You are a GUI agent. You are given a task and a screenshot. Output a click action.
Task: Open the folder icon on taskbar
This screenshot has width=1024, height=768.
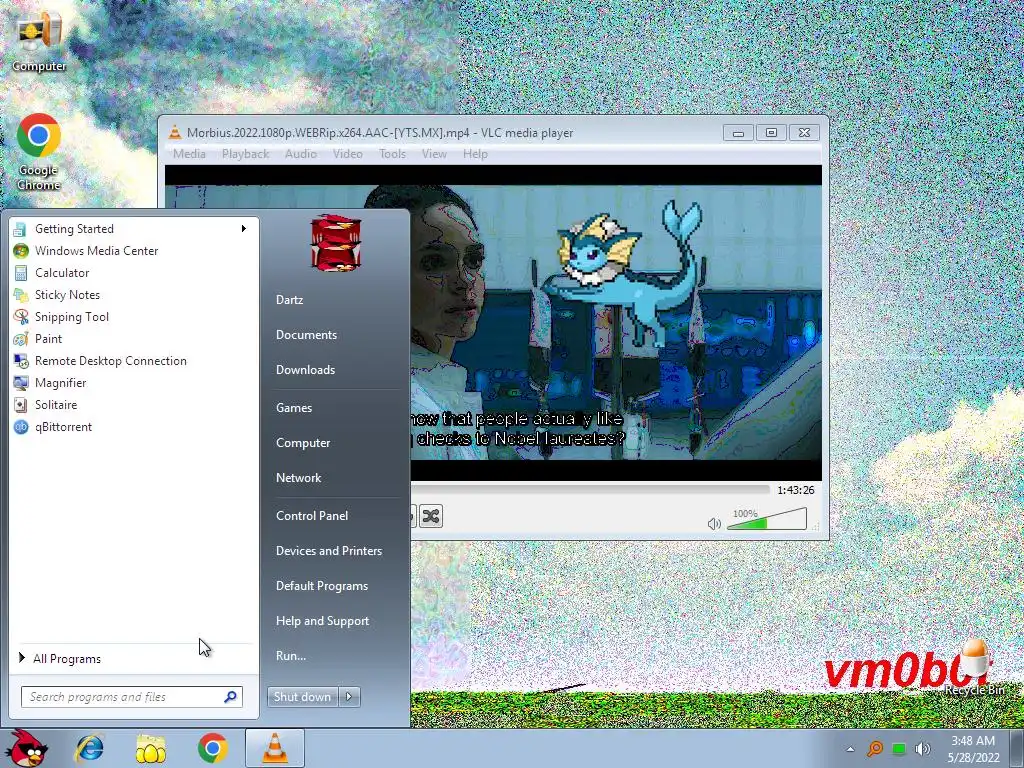point(151,748)
